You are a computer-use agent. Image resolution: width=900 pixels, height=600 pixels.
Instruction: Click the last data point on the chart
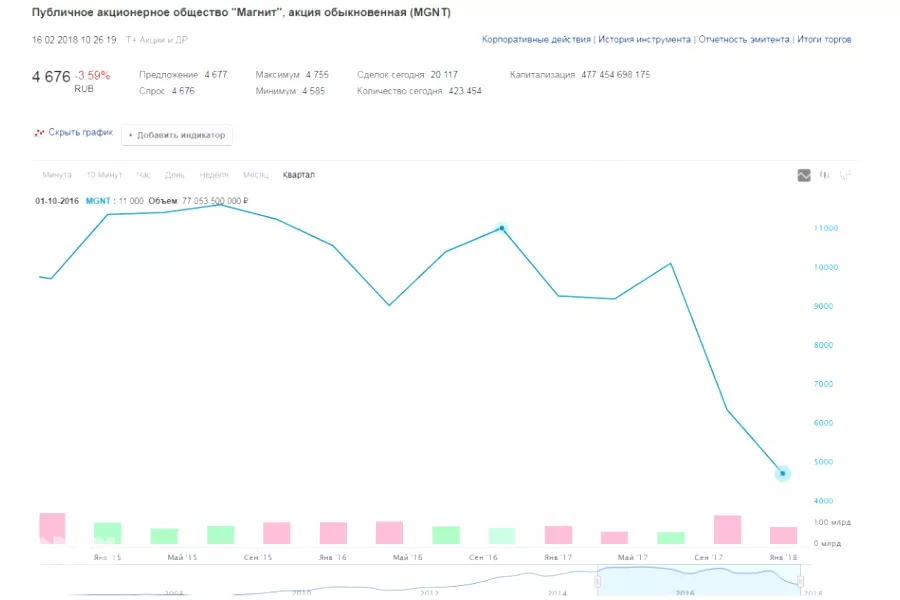click(783, 473)
